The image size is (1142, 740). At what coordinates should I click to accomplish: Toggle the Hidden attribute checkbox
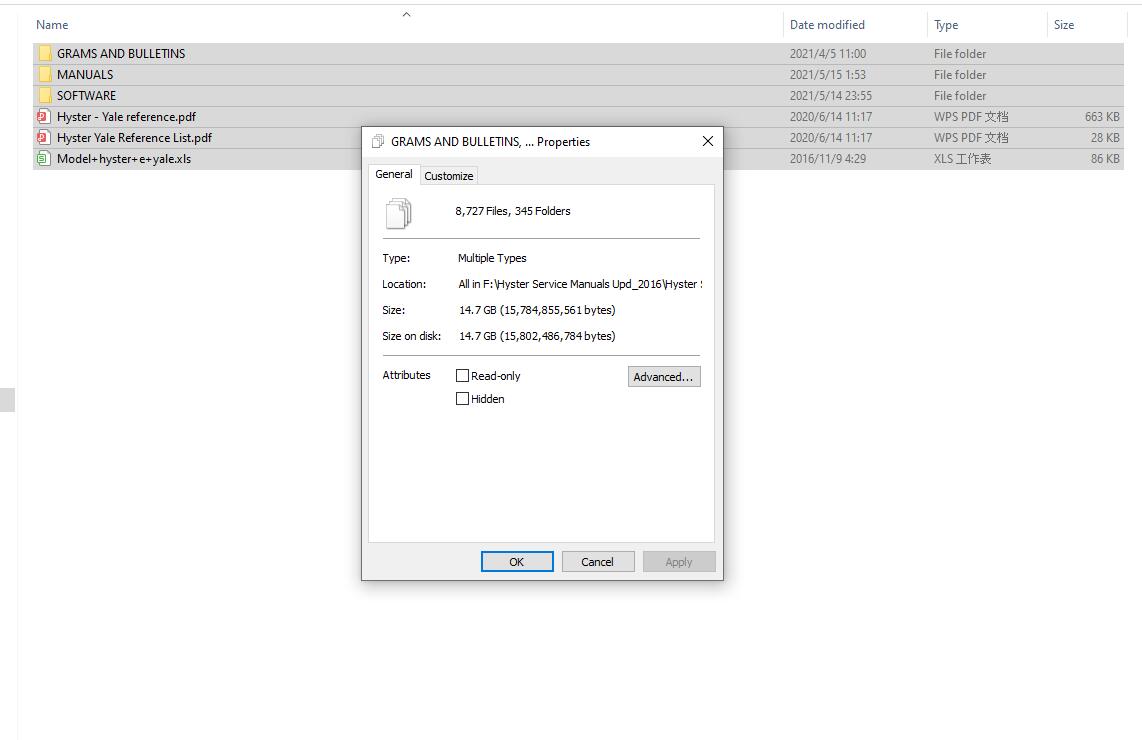tap(462, 398)
